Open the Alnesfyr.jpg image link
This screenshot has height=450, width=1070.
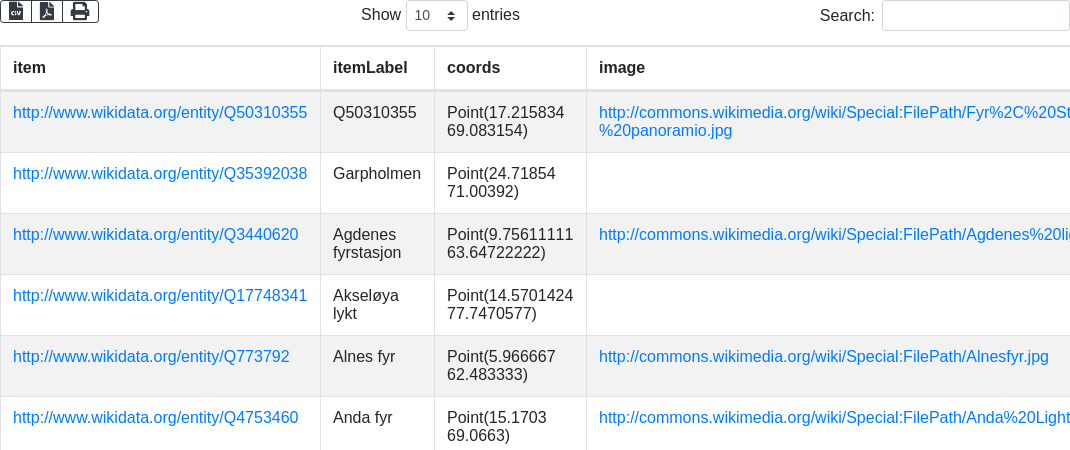[823, 357]
